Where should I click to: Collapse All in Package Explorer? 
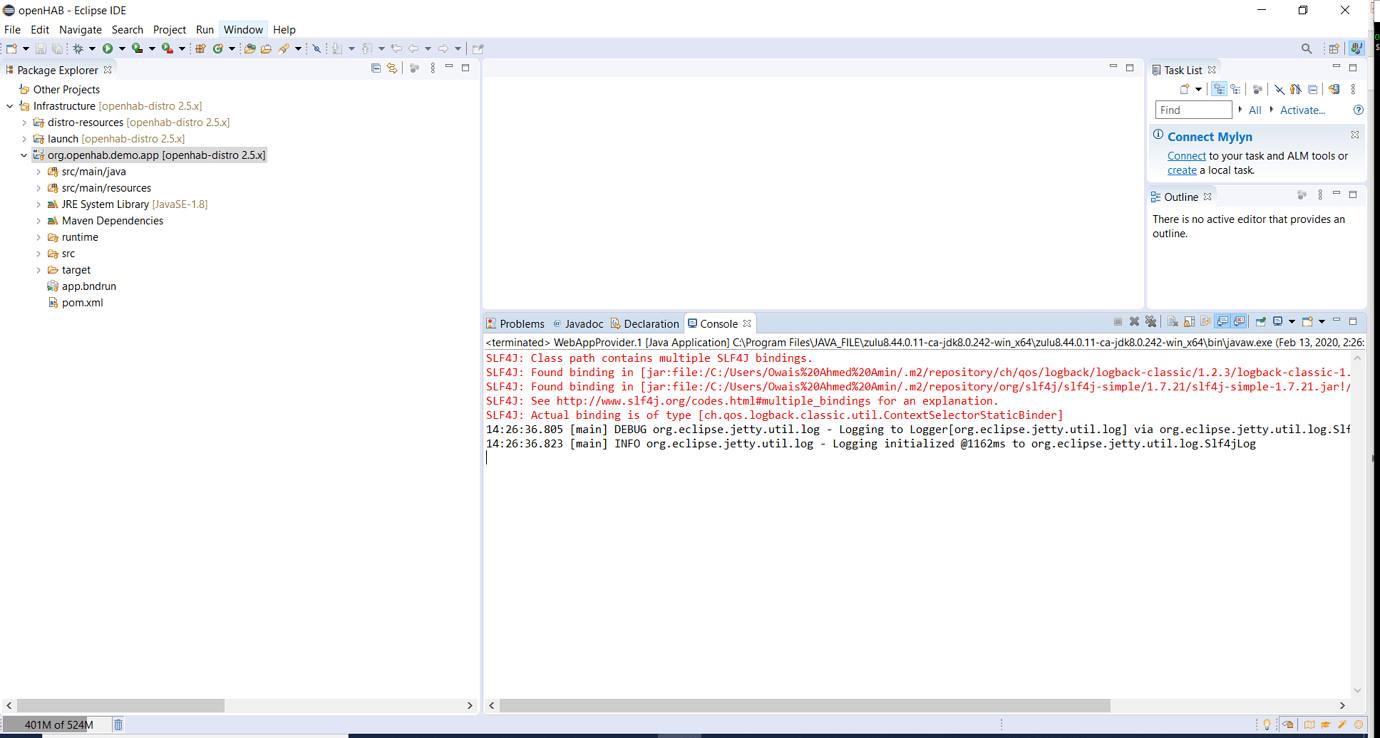coord(376,68)
